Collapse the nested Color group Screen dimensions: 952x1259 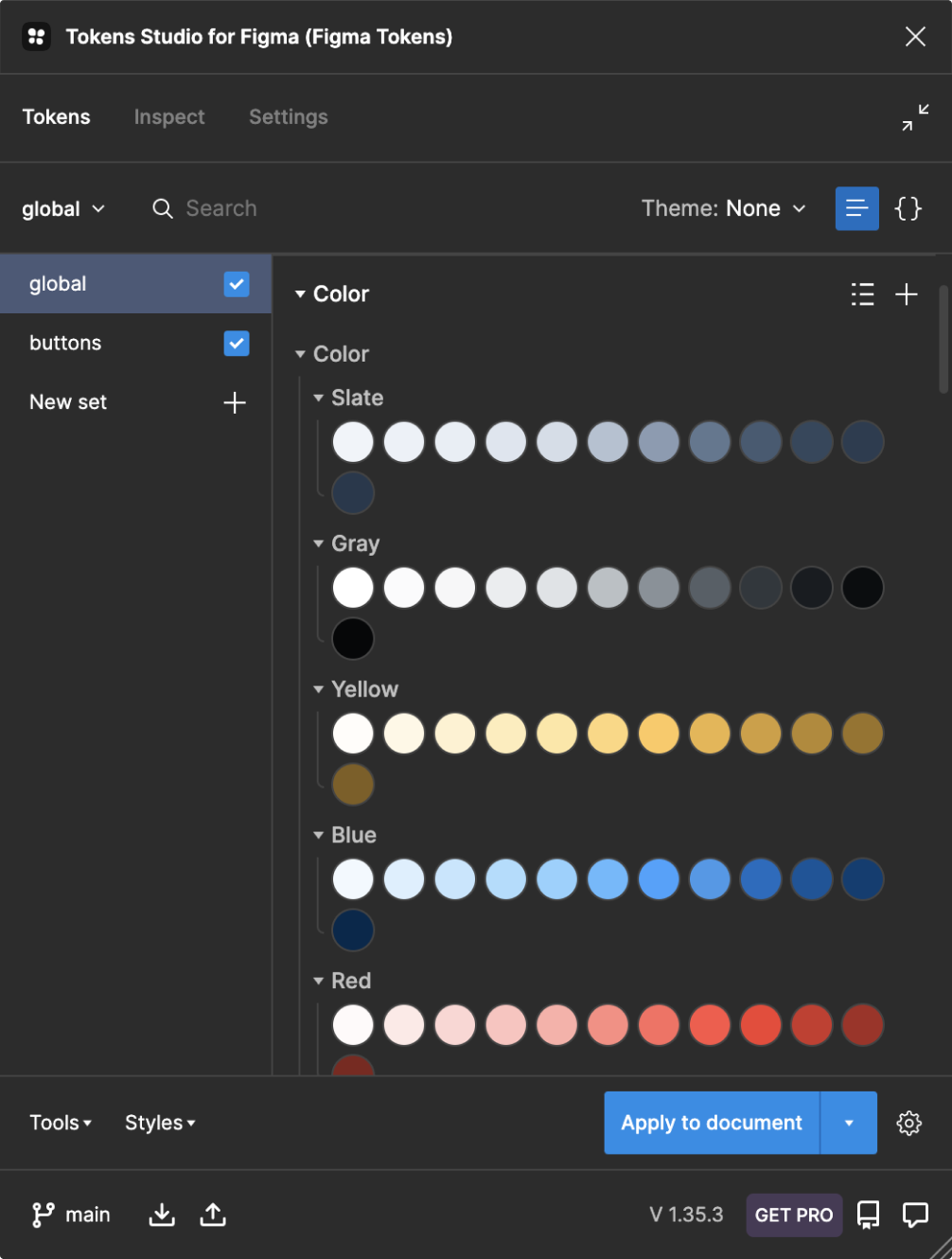pyautogui.click(x=300, y=354)
